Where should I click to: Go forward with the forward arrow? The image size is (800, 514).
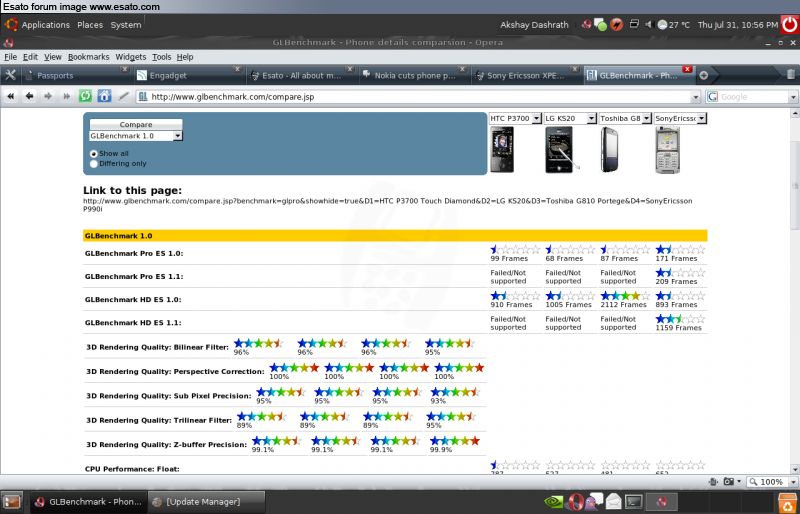(48, 96)
